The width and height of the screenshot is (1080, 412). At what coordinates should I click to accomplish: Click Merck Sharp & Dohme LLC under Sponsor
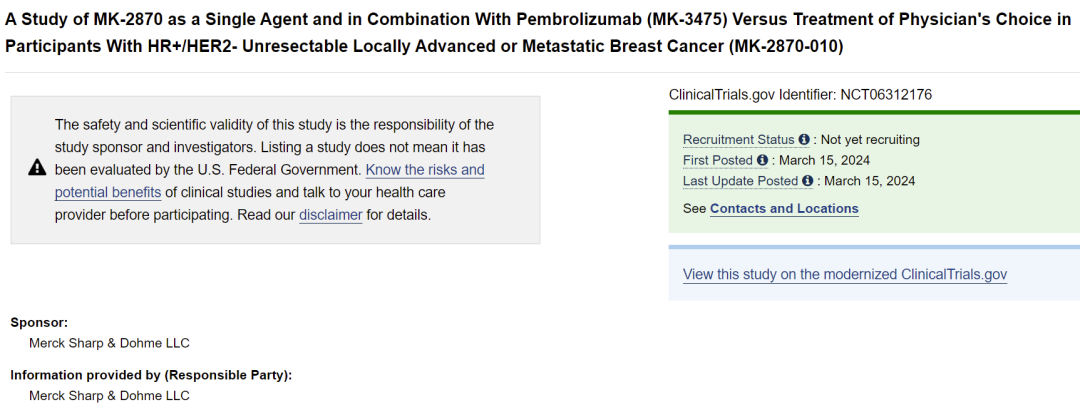[109, 343]
